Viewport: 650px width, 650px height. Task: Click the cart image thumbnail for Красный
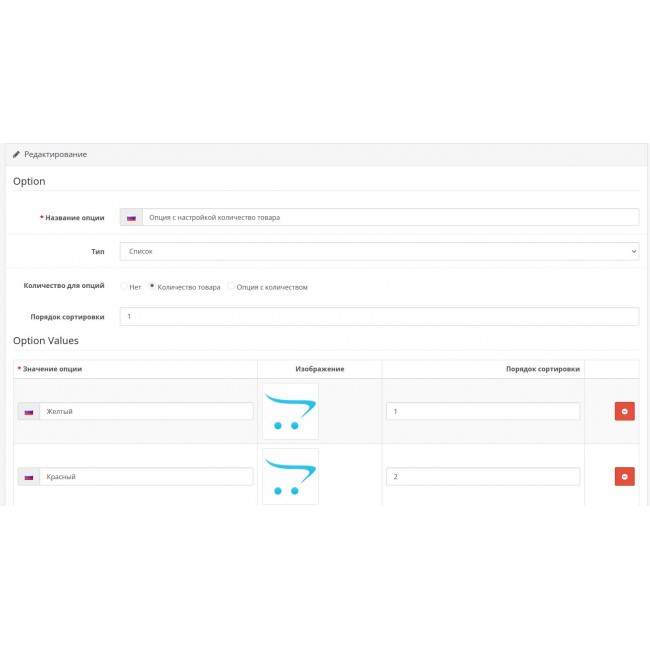pyautogui.click(x=290, y=475)
